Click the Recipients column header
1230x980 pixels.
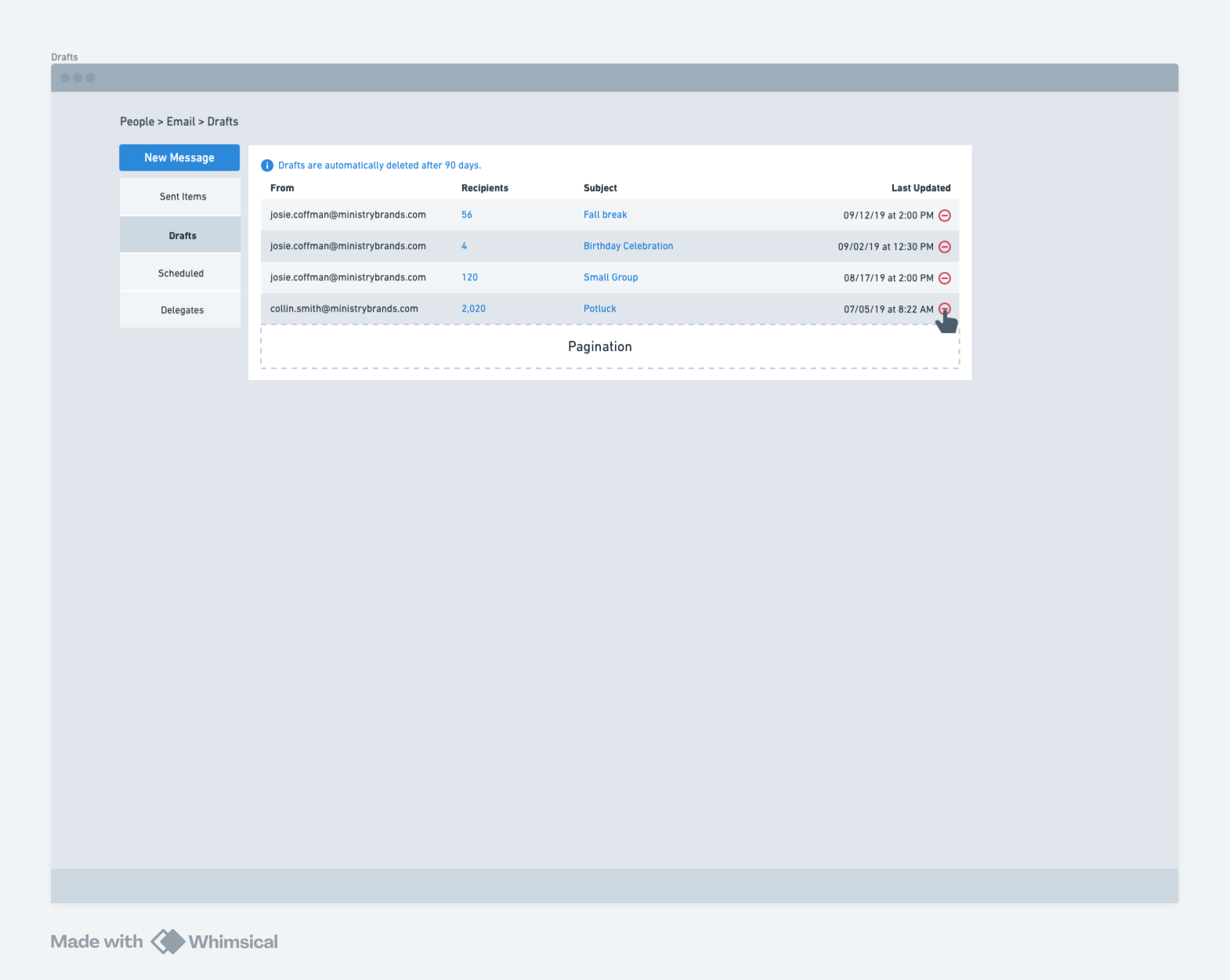[485, 188]
